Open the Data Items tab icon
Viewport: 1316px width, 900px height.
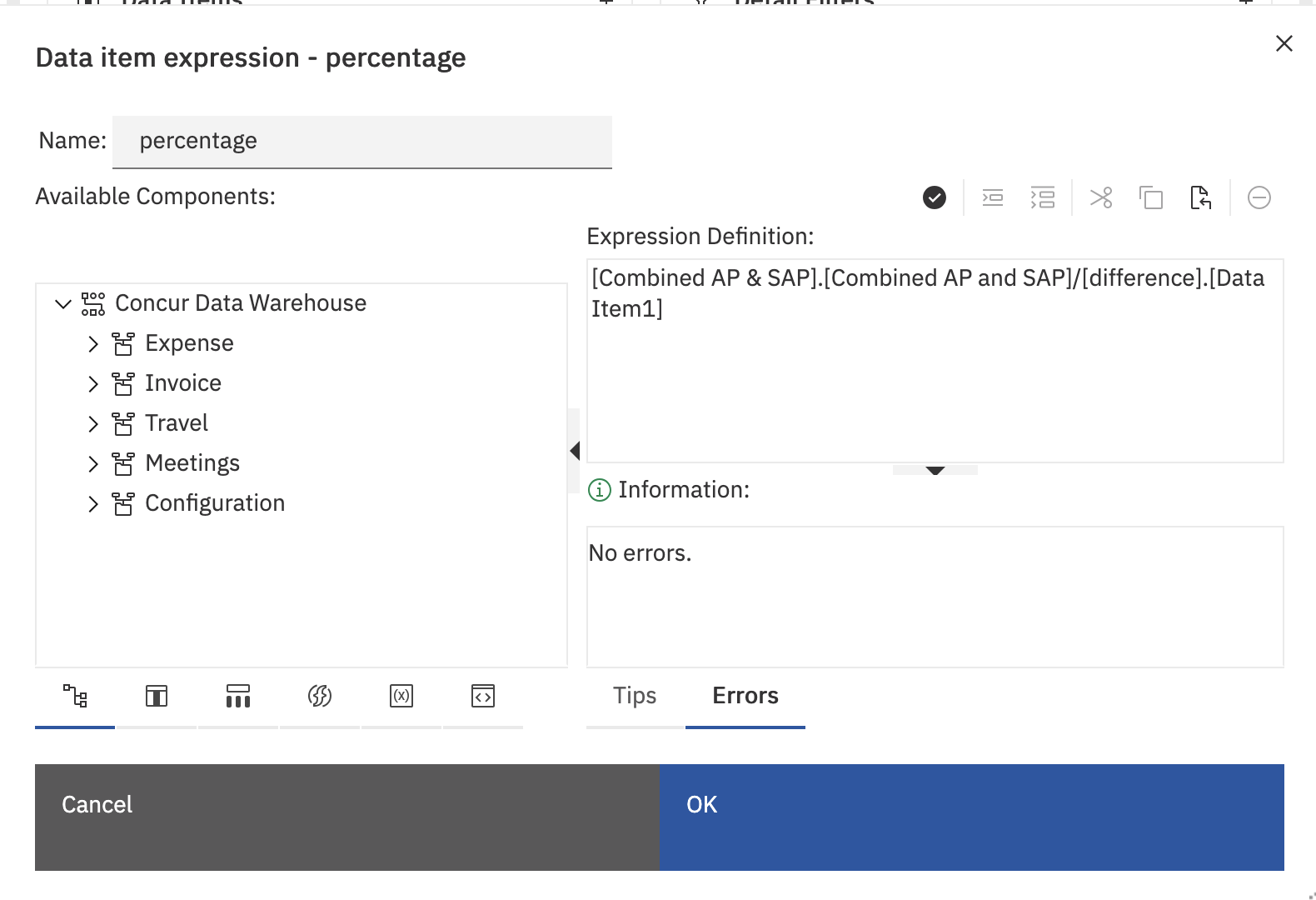coord(157,696)
